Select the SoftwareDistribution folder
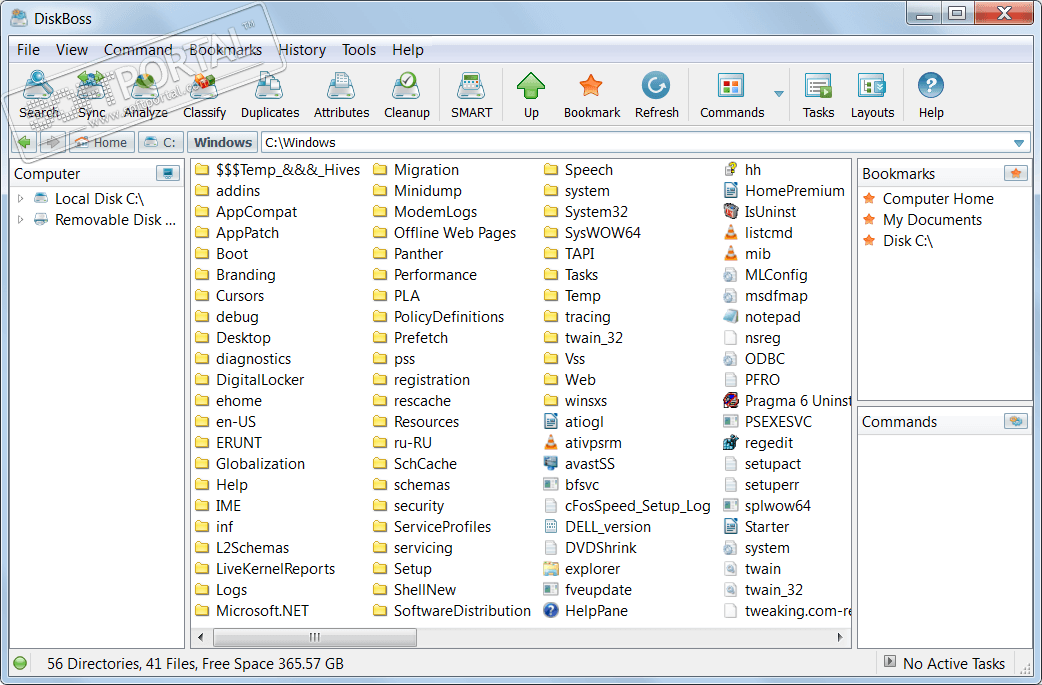The height and width of the screenshot is (685, 1042). coord(452,611)
